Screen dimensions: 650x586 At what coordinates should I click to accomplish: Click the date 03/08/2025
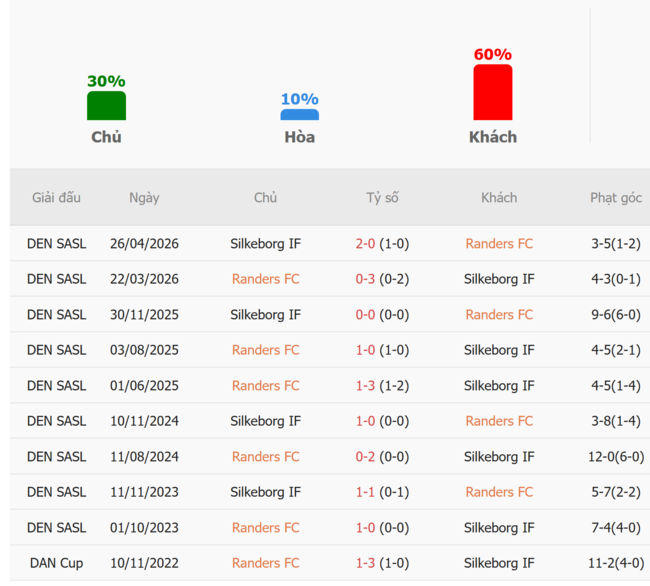(x=144, y=350)
